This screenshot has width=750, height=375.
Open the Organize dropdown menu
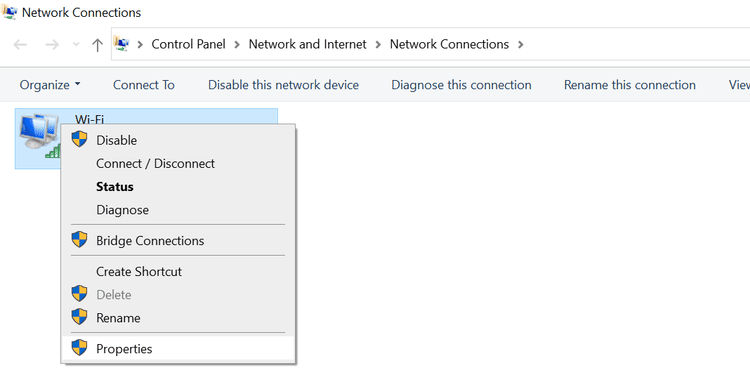[x=50, y=85]
